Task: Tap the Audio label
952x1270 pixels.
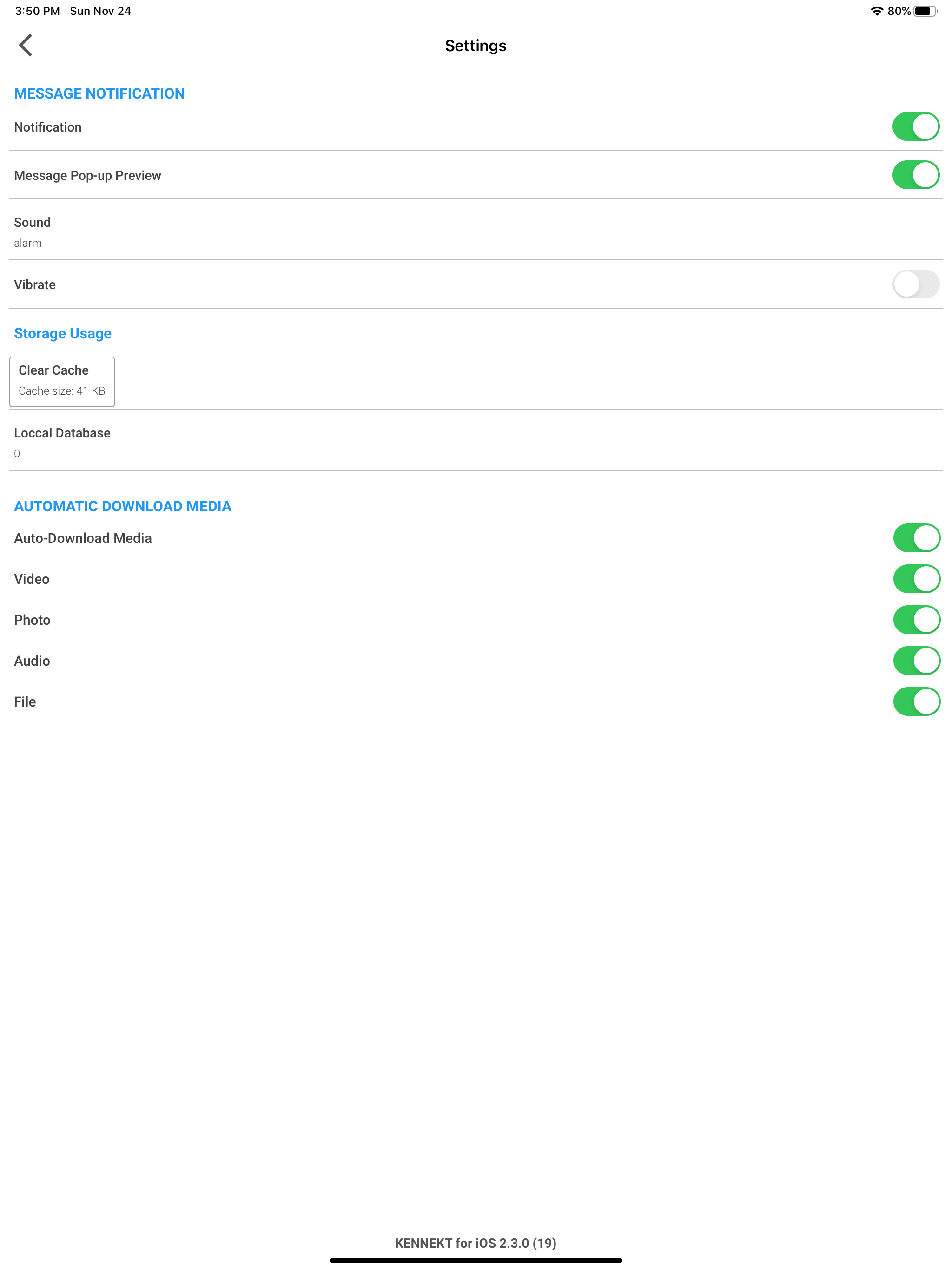Action: pos(32,661)
